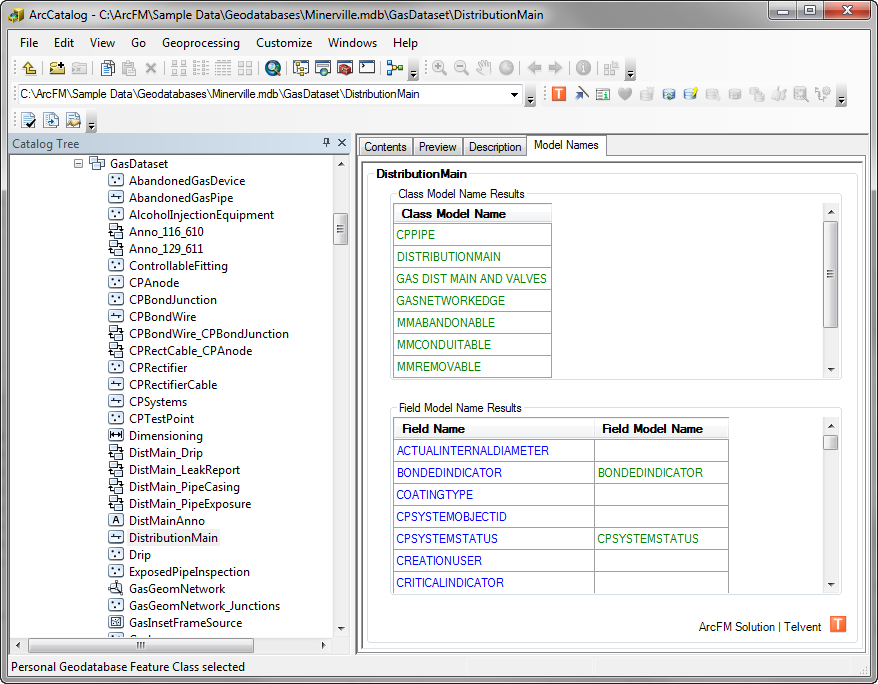878x684 pixels.
Task: Click the Copy icon in toolbar
Action: coord(108,68)
